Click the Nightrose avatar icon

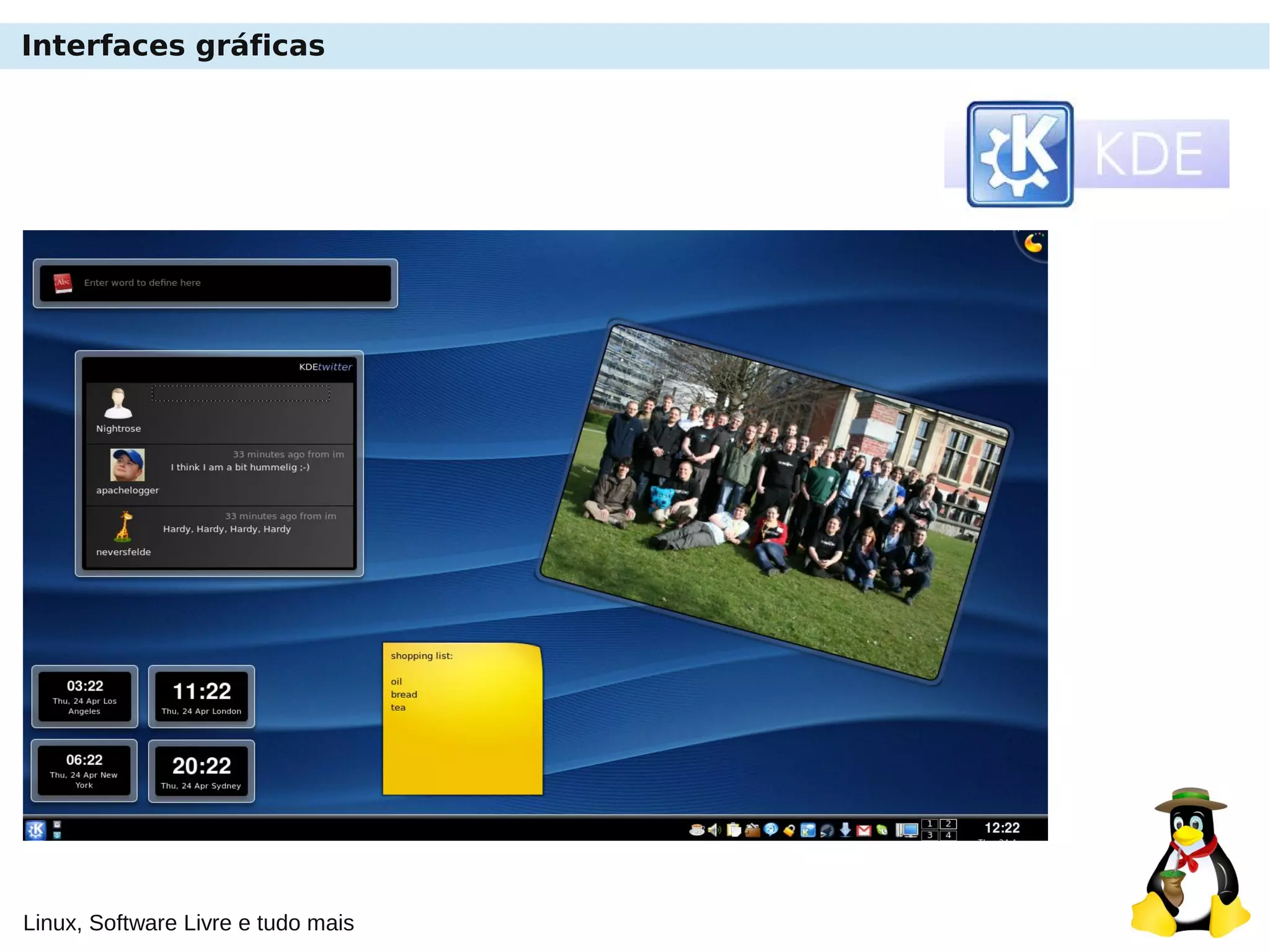[x=118, y=404]
